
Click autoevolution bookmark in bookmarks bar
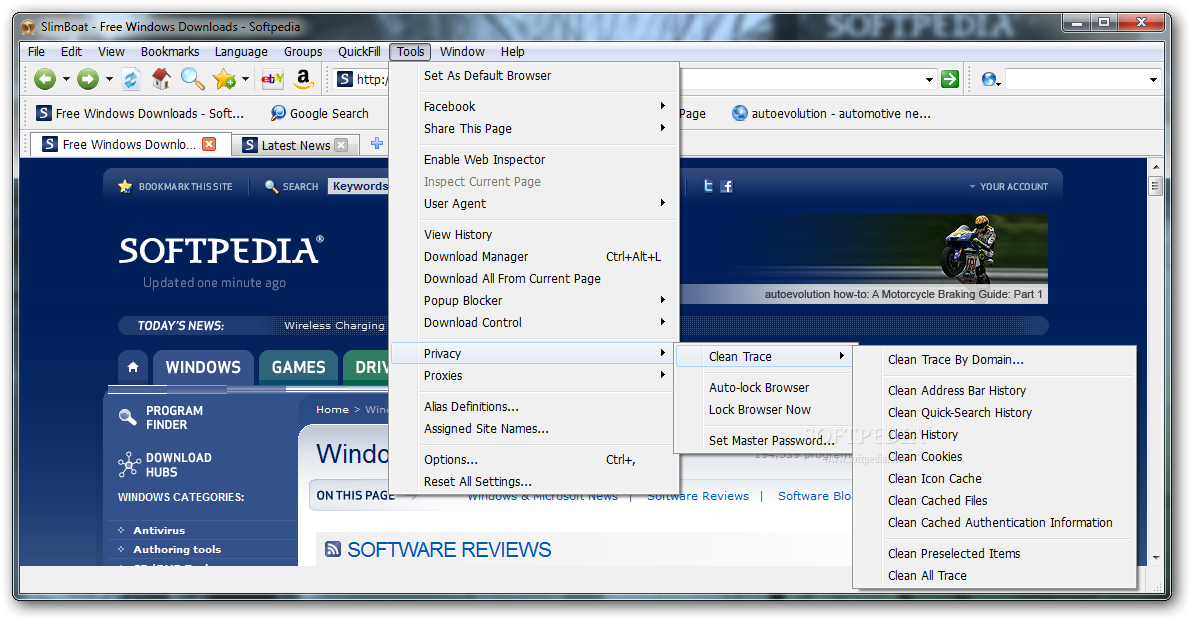click(831, 113)
